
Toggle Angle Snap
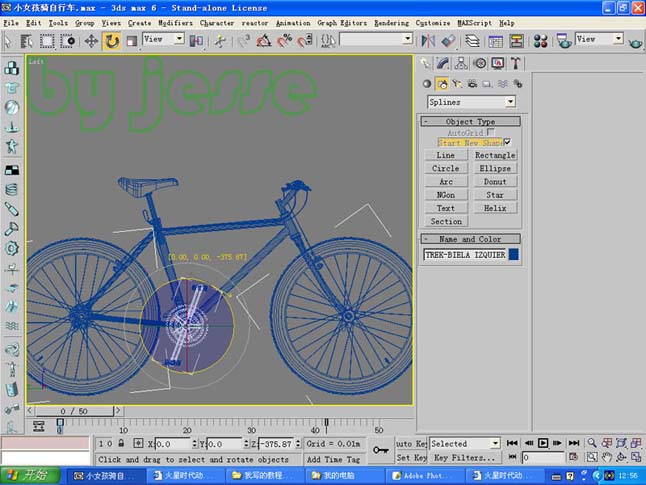[x=264, y=41]
